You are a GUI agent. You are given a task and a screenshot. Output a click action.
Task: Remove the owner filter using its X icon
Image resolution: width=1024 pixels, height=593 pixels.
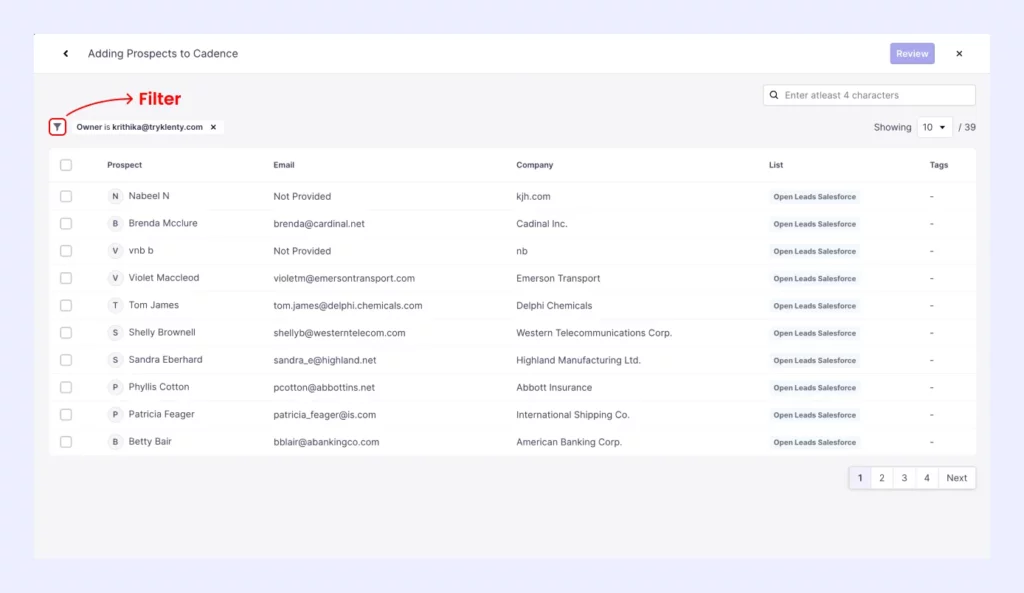coord(211,127)
